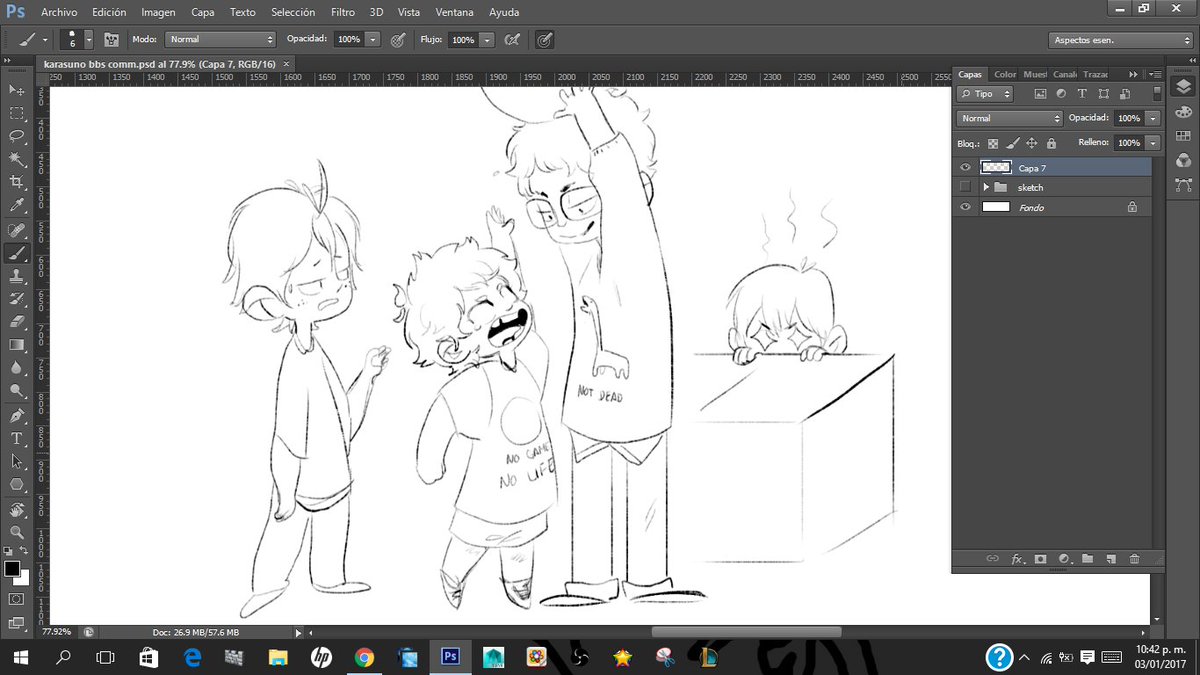Select the Eyedropper tool
Screen dimensions: 1200x675
coord(17,205)
